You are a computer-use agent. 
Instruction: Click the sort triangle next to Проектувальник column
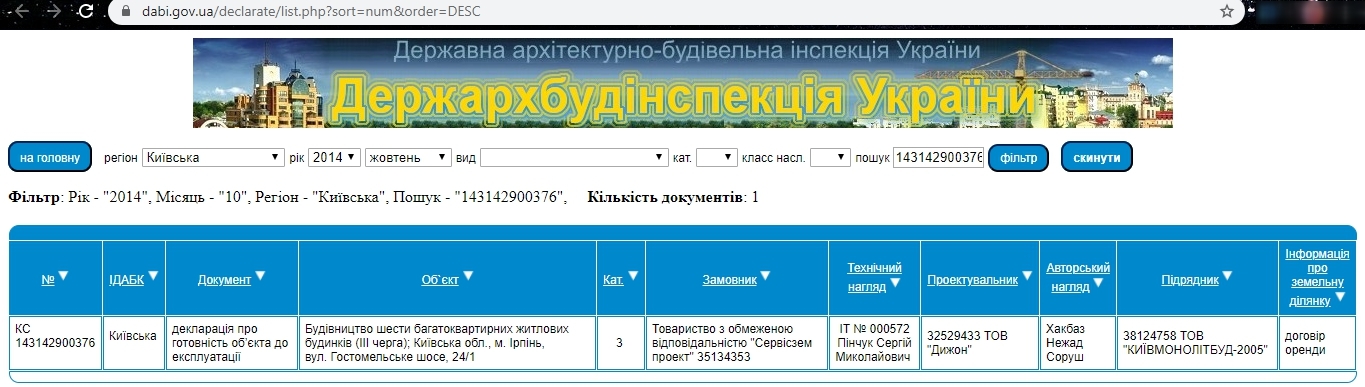click(x=1027, y=276)
